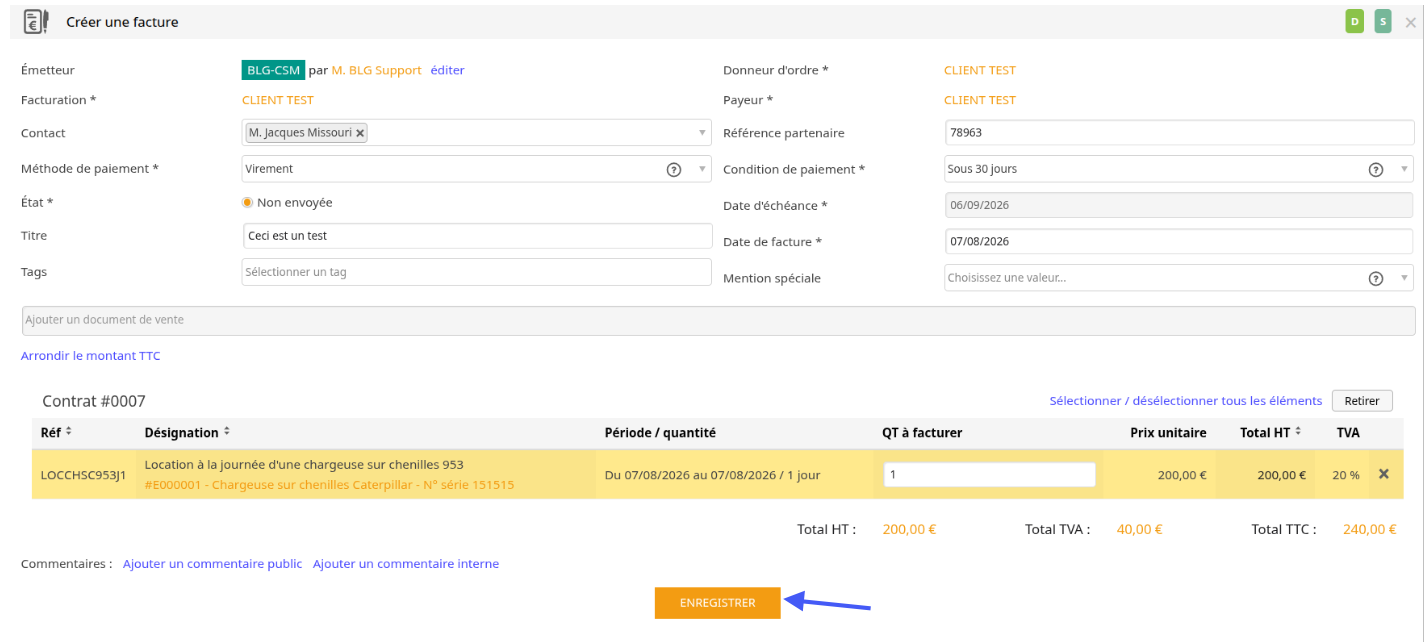Open help for Condition de paiement
Screen dimensions: 1425x642
[1376, 169]
